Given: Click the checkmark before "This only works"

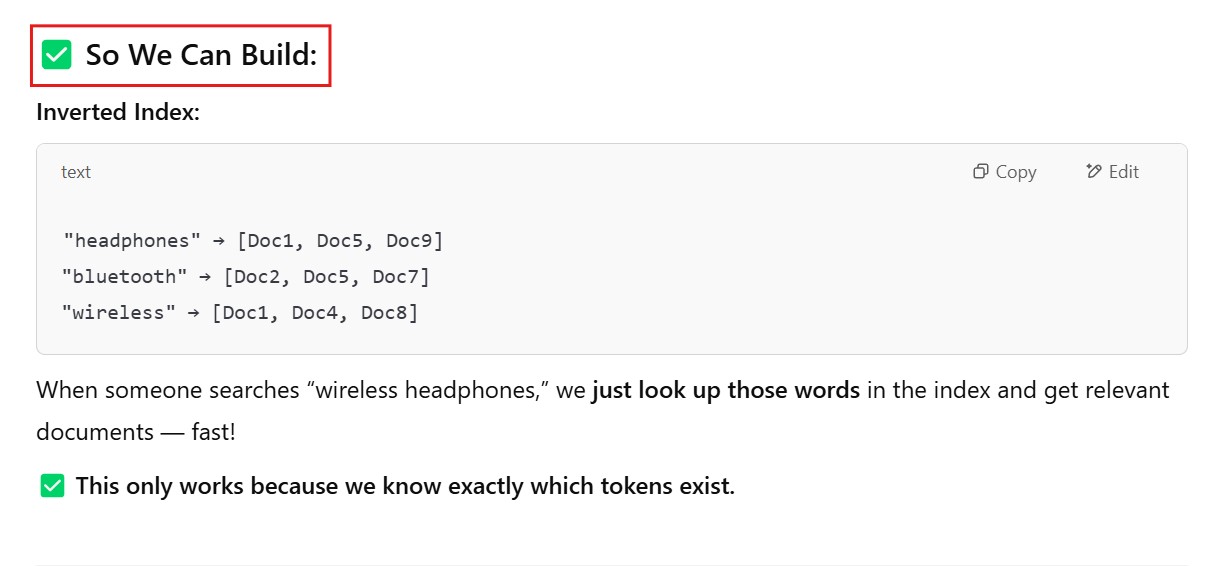Looking at the screenshot, I should (52, 487).
